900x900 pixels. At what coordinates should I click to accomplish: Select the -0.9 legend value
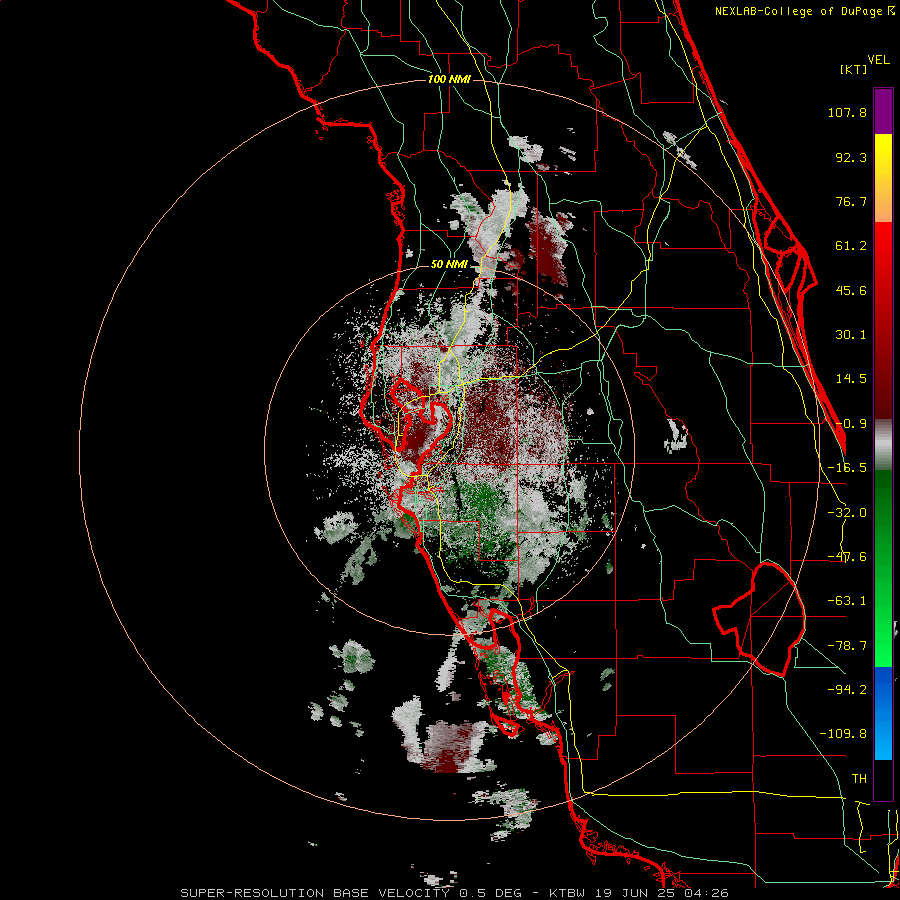pyautogui.click(x=851, y=424)
